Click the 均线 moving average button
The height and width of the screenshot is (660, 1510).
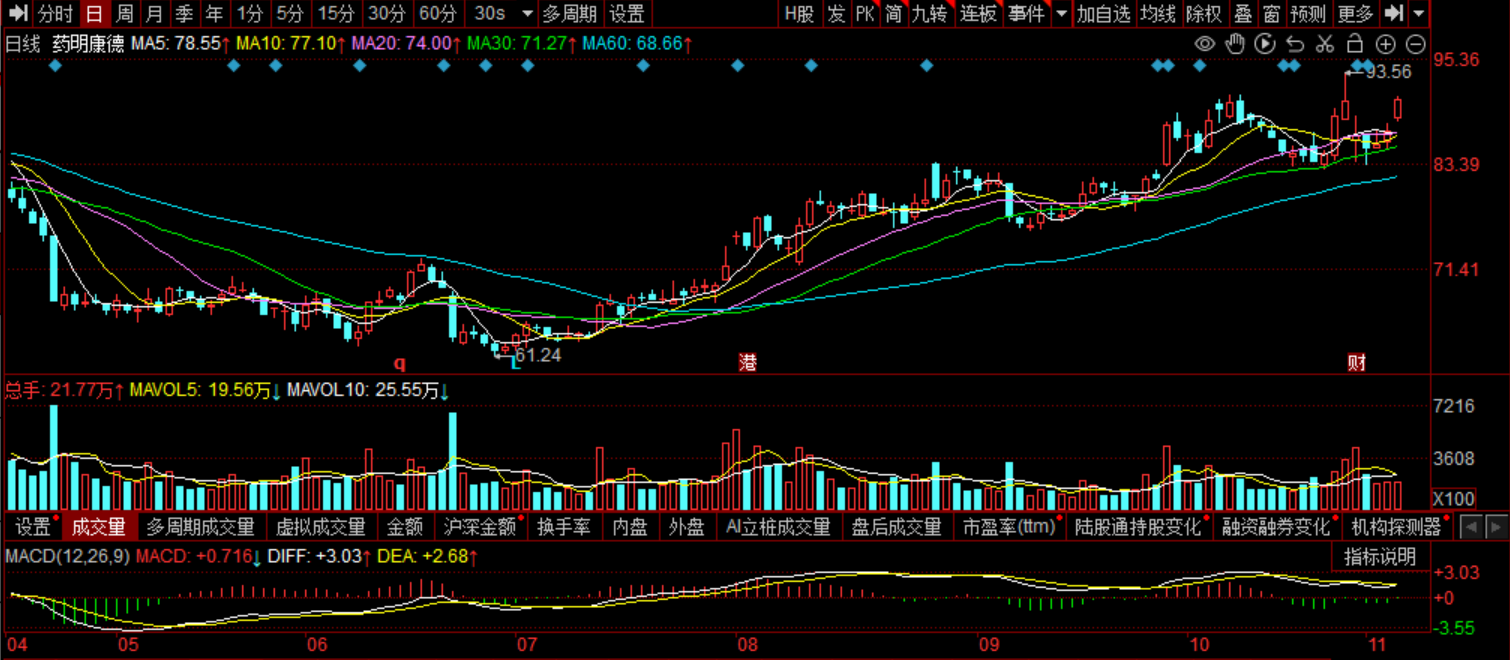coord(1158,14)
